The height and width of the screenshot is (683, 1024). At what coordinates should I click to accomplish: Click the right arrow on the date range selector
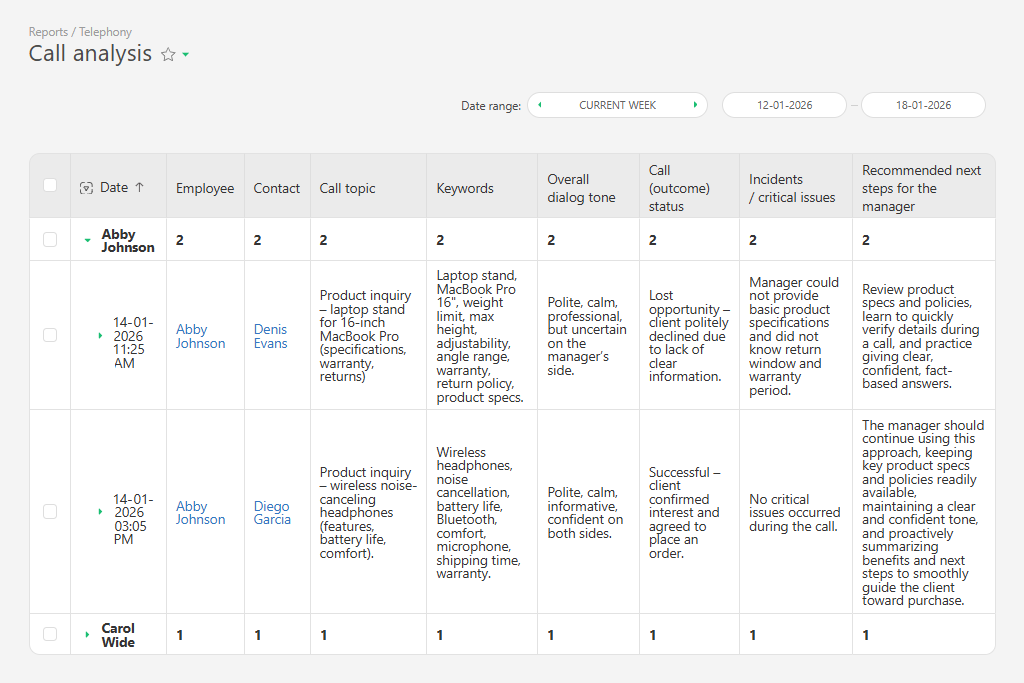697,105
